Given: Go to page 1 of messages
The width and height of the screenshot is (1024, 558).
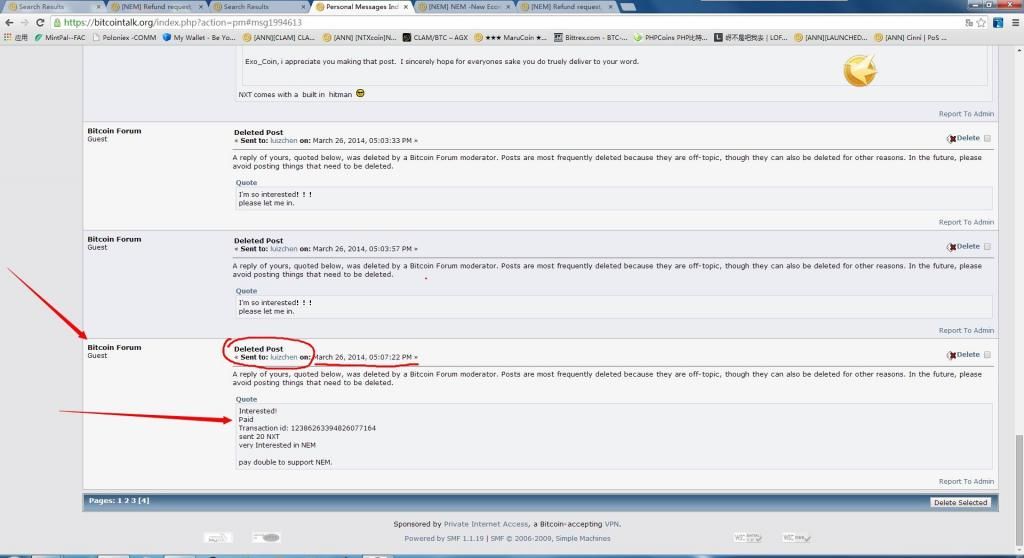Looking at the screenshot, I should tap(121, 500).
